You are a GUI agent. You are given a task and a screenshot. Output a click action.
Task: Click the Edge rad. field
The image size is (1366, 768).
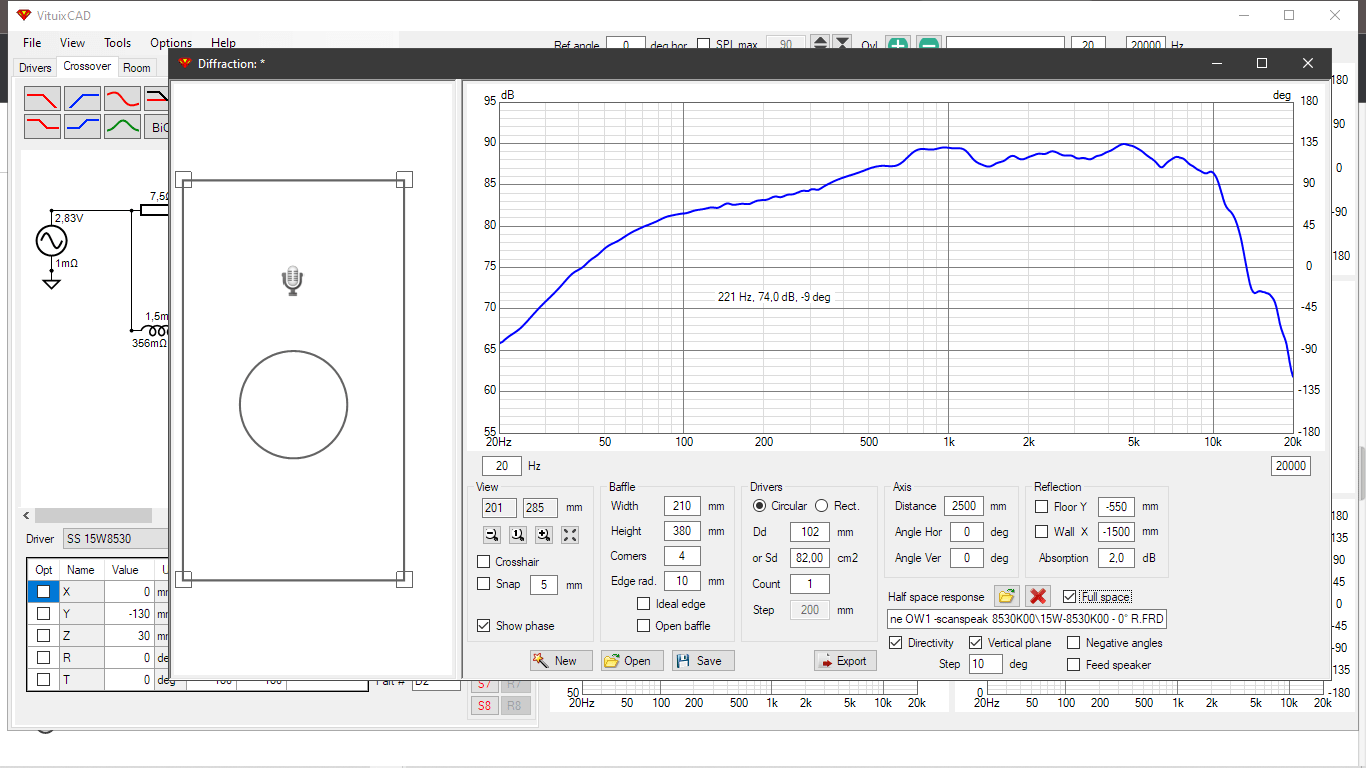[681, 581]
